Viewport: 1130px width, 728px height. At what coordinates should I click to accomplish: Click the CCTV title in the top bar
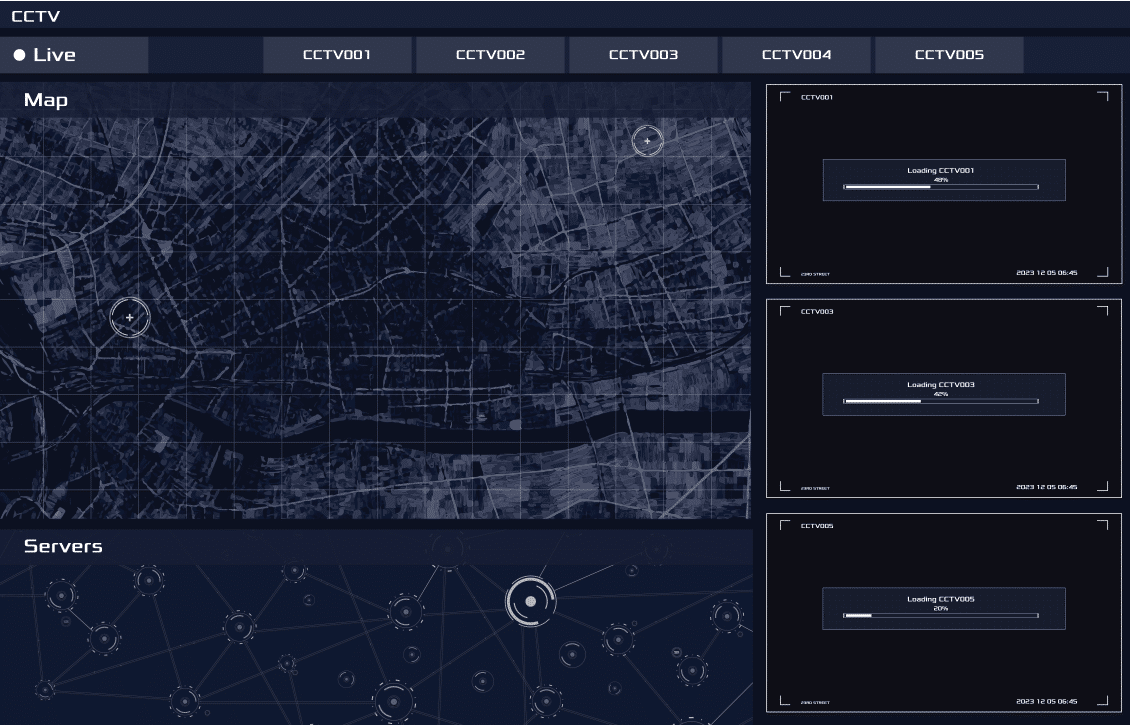(x=36, y=15)
